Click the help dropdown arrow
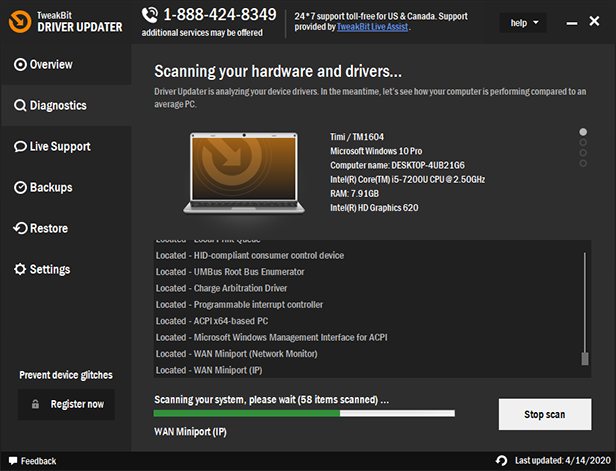616x471 pixels. point(535,23)
